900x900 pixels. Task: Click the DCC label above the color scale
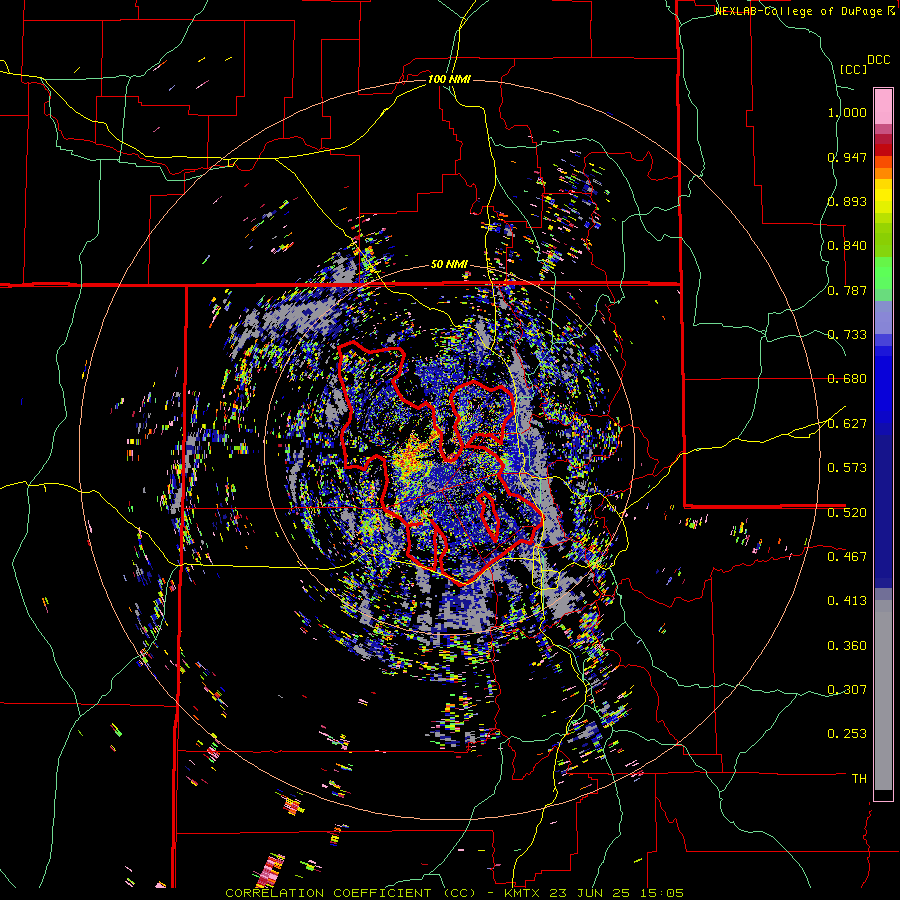[878, 60]
